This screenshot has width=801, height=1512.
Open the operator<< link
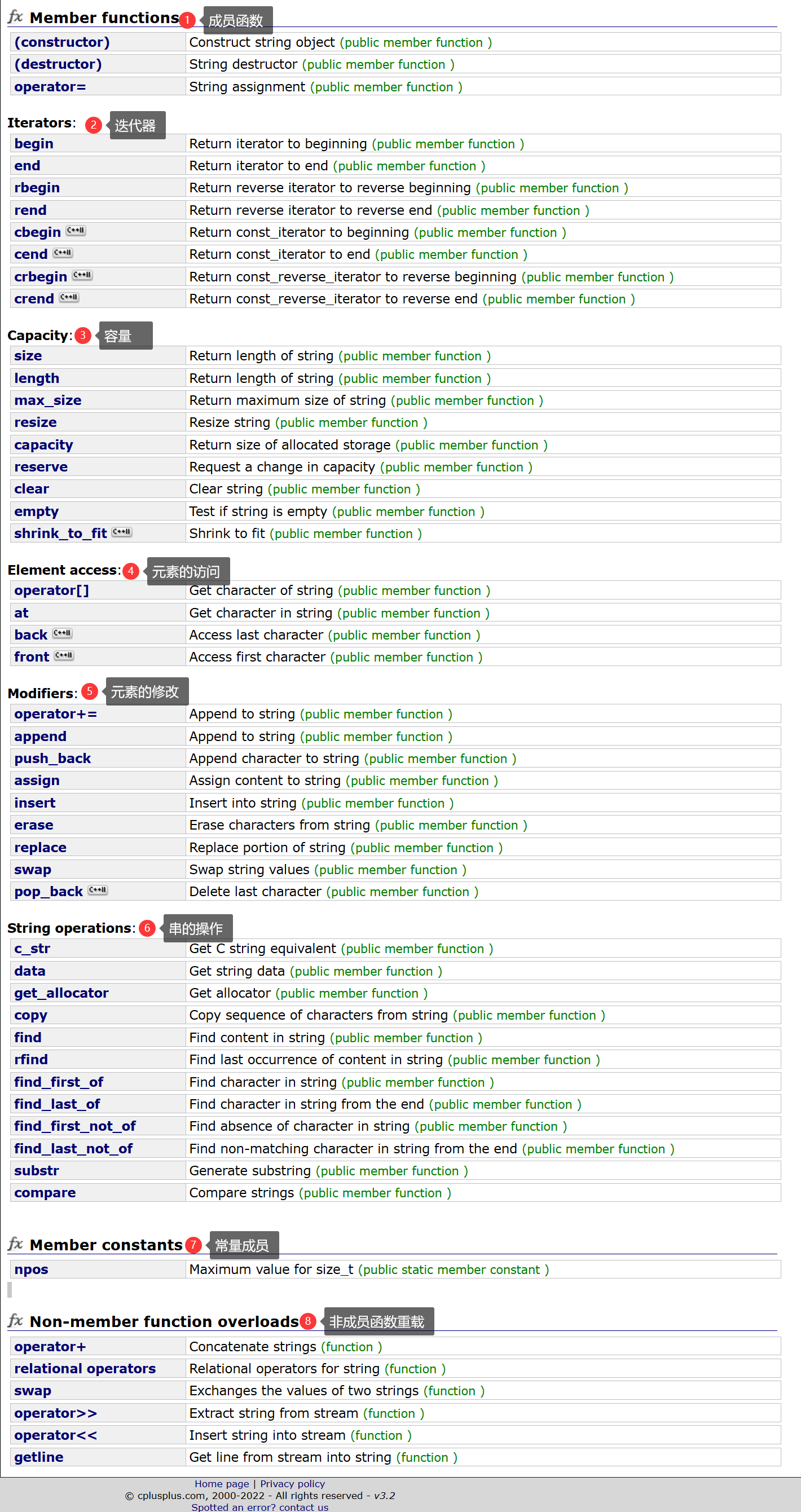(x=55, y=1435)
